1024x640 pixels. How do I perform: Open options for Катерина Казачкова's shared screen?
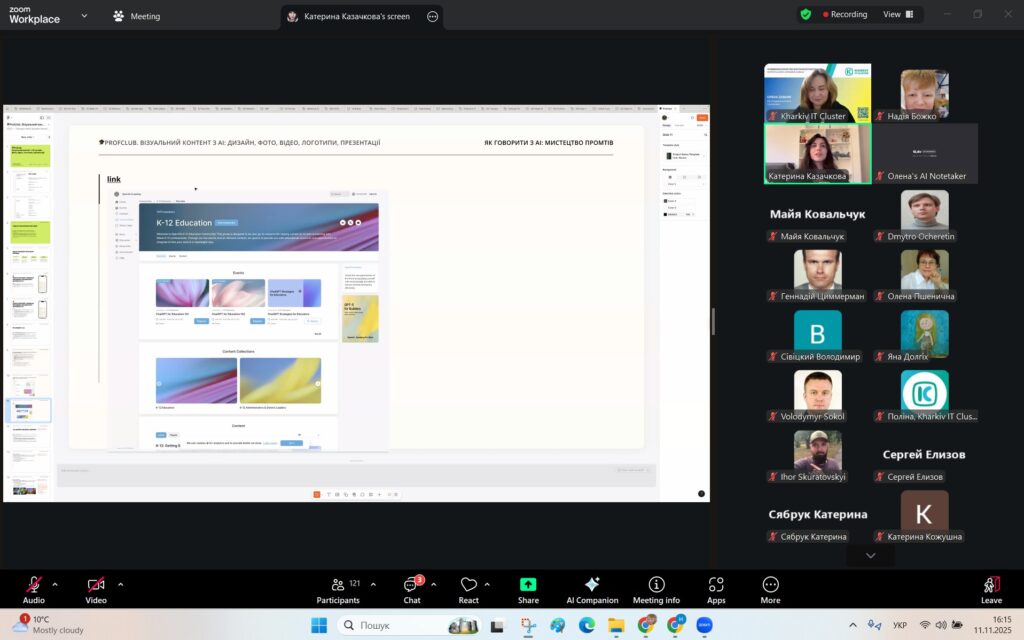[432, 17]
